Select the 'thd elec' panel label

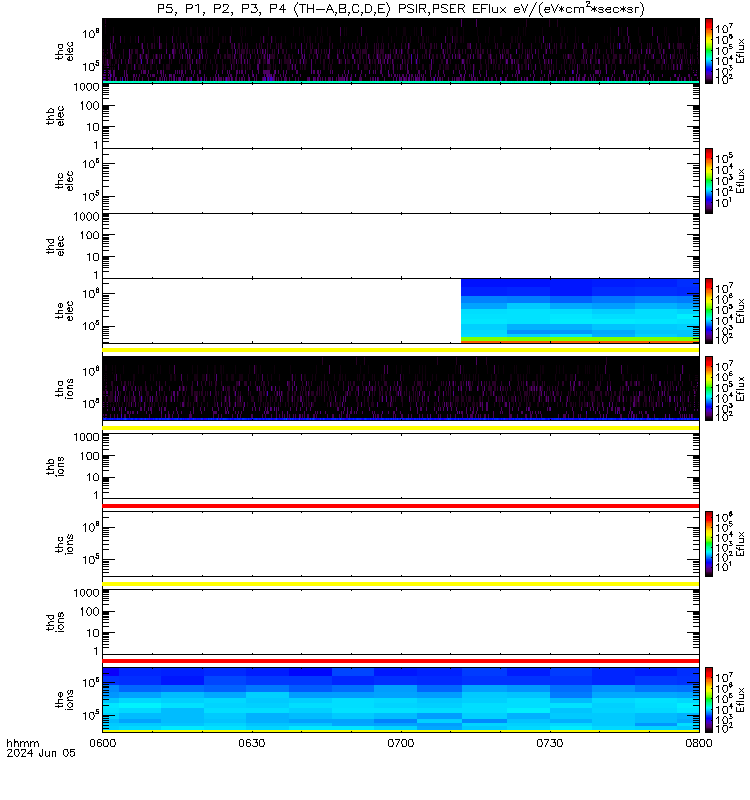55,245
